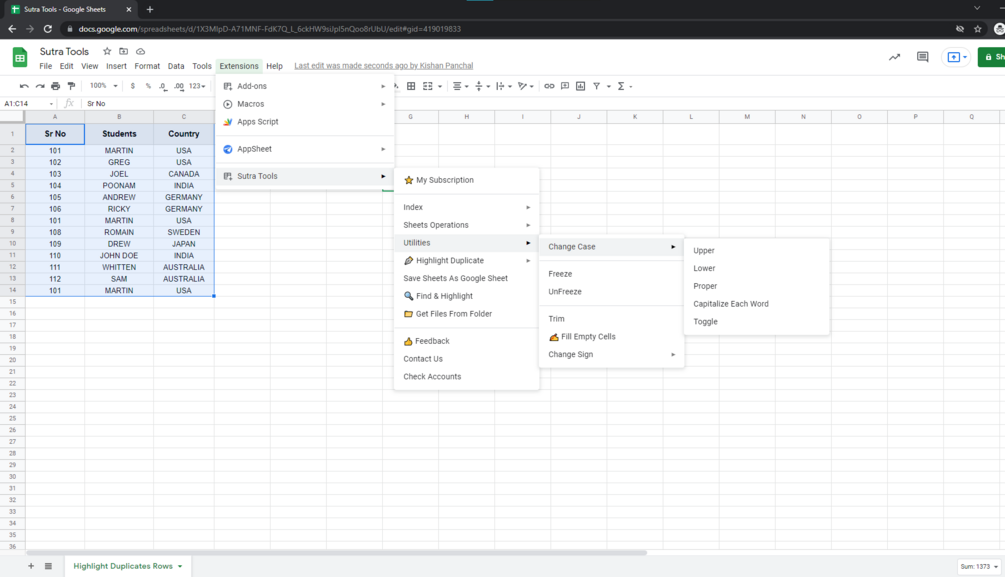Viewport: 1005px width, 577px height.
Task: Click the green Share button
Action: click(992, 57)
